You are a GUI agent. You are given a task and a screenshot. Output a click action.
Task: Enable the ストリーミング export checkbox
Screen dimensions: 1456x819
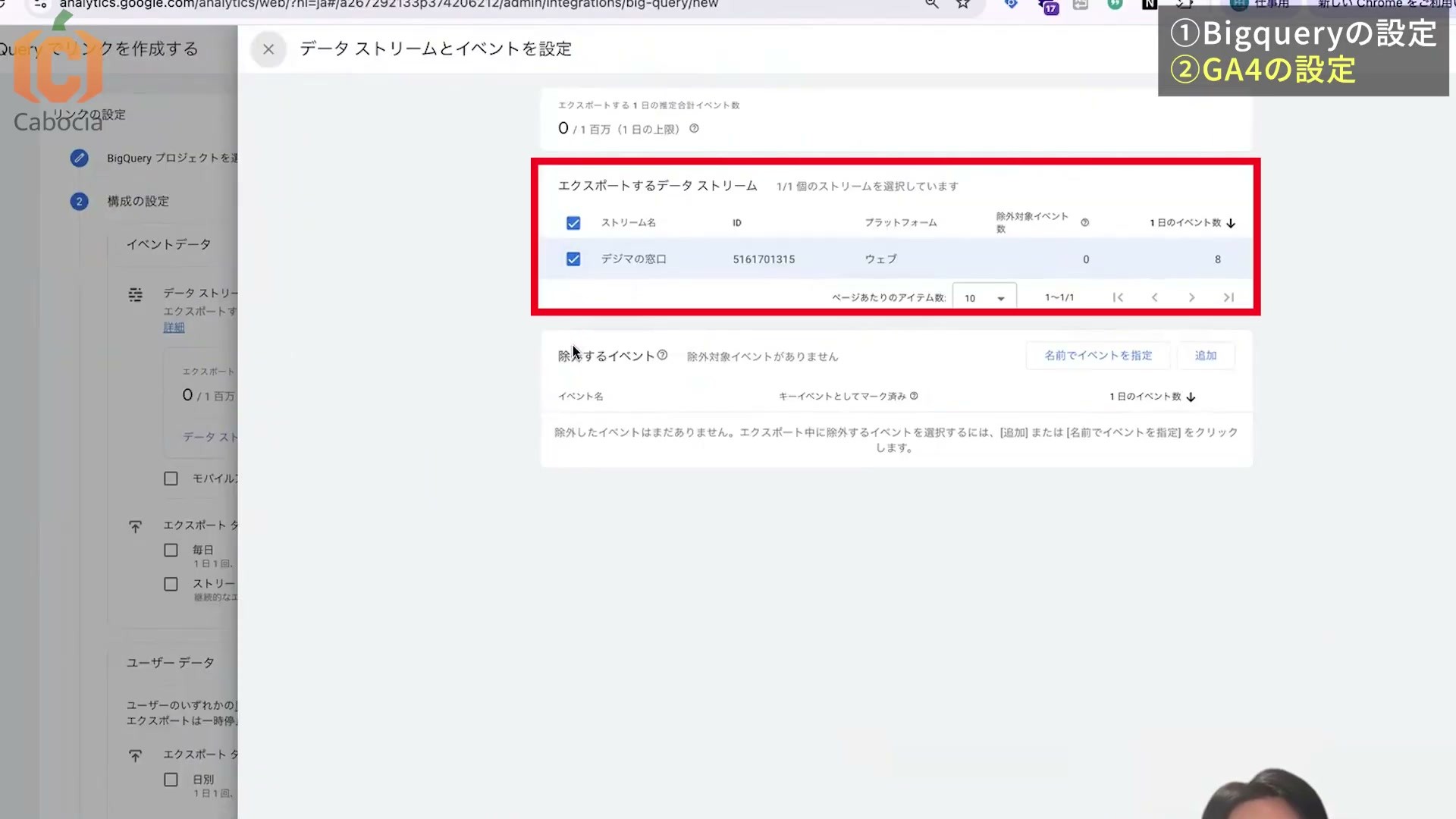(171, 585)
